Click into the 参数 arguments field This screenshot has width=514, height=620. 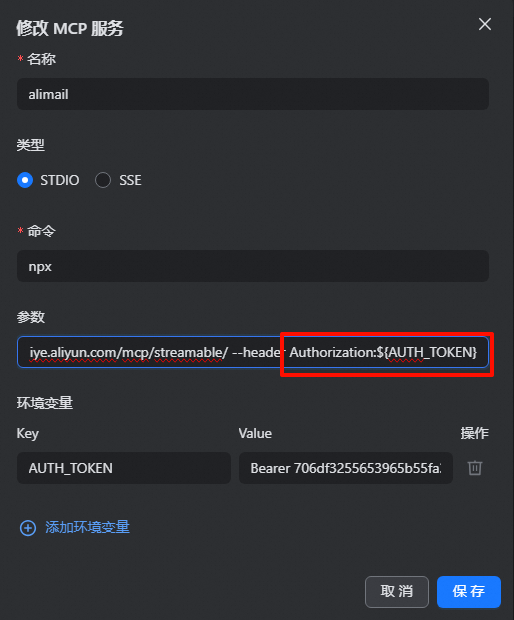click(253, 352)
